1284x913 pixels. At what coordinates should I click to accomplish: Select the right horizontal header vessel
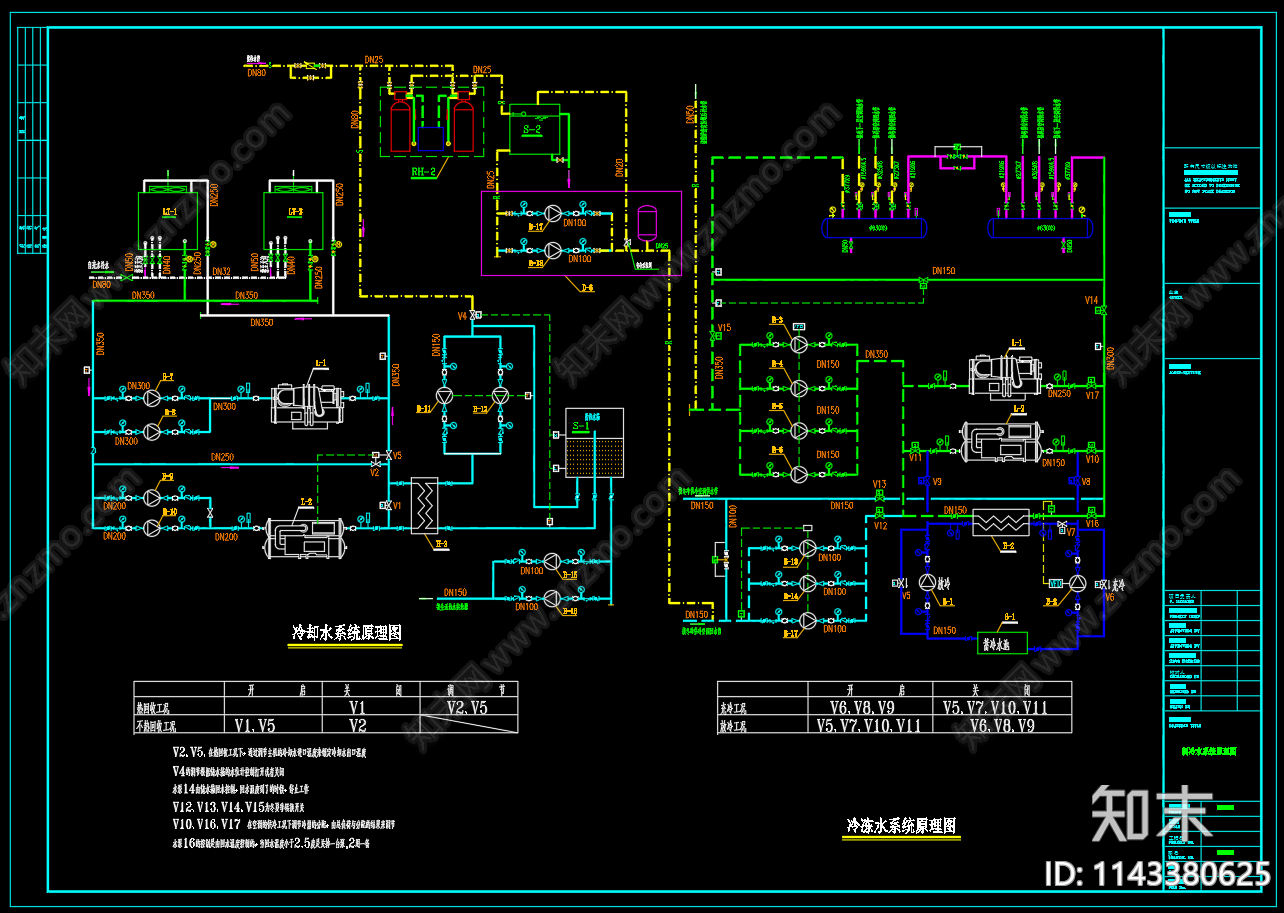1041,228
